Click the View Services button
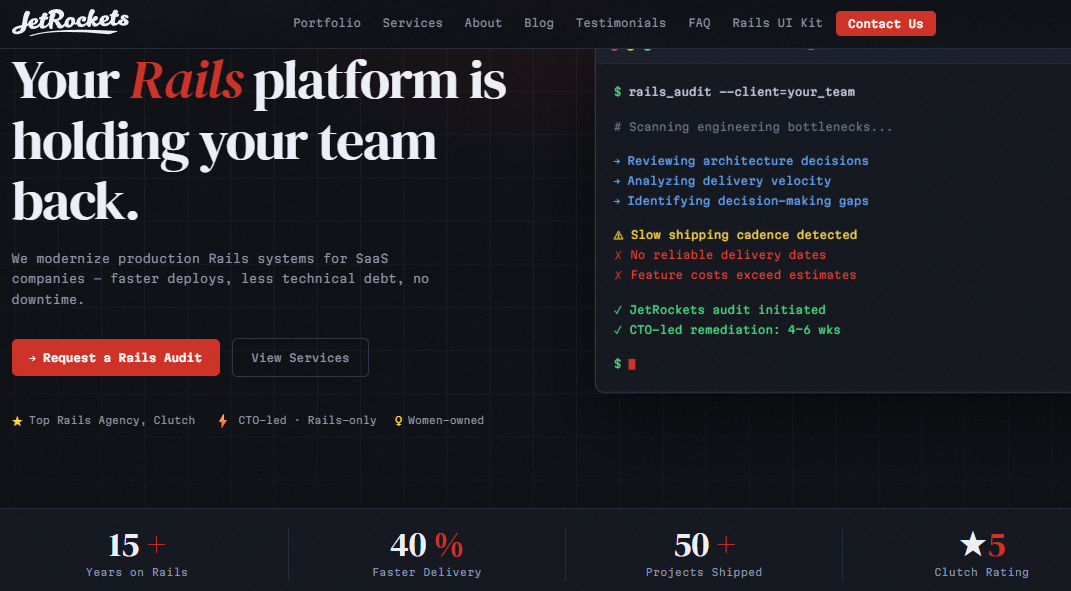 pos(301,357)
